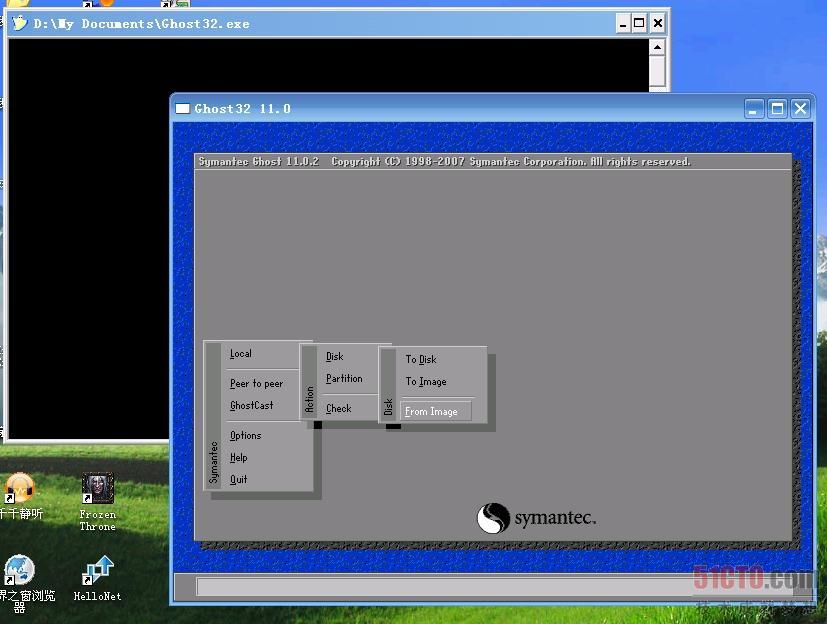Choose To Disk option

tap(421, 359)
